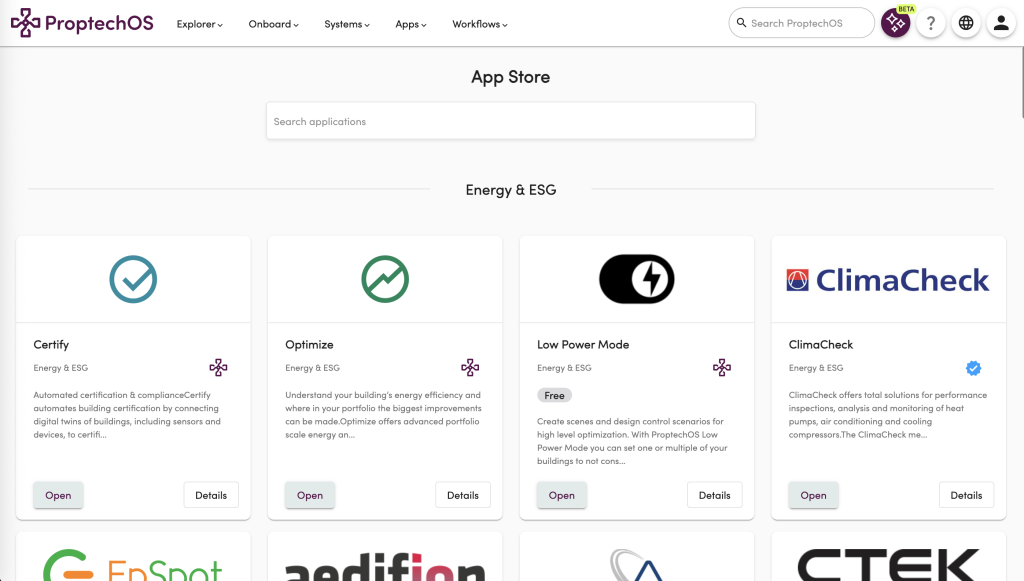Expand the Explorer dropdown menu

(200, 24)
